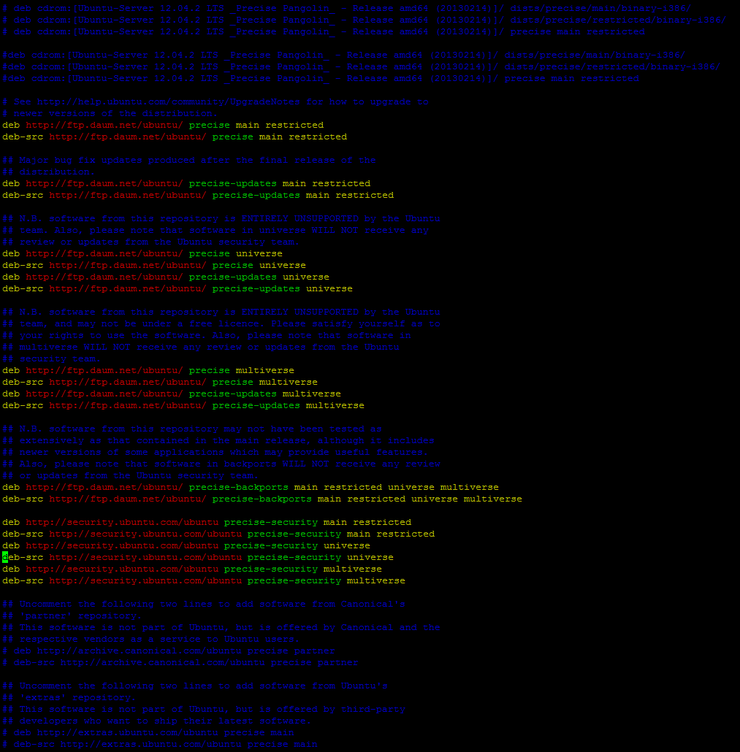Screen dimensions: 740x752
Task: Select the "deb ... precise-updates multiverse" line
Action: (x=172, y=394)
